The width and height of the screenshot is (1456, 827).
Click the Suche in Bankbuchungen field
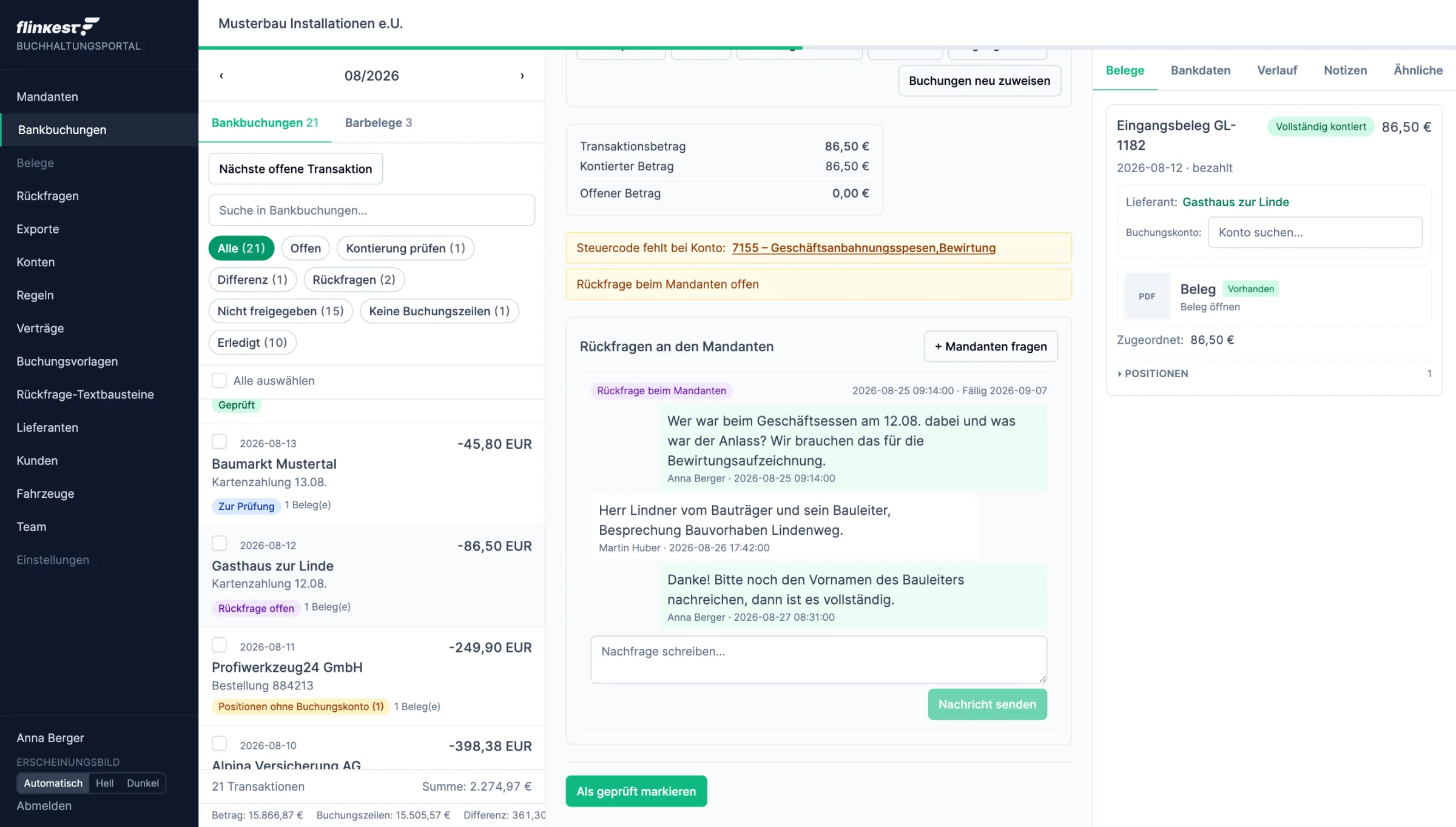point(371,210)
